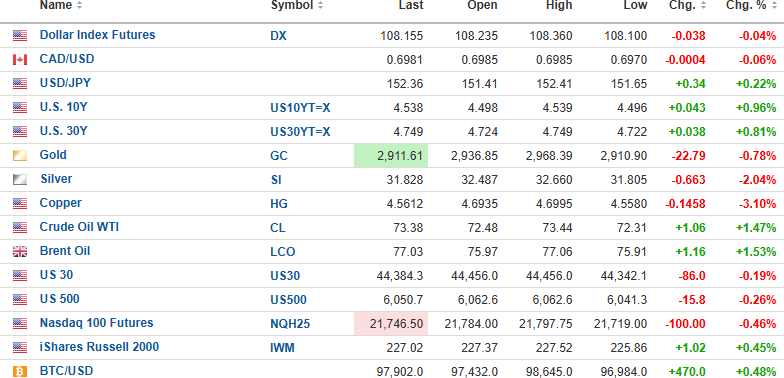Click the UK flag icon beside Brent Oil
The image size is (784, 378).
click(x=20, y=252)
